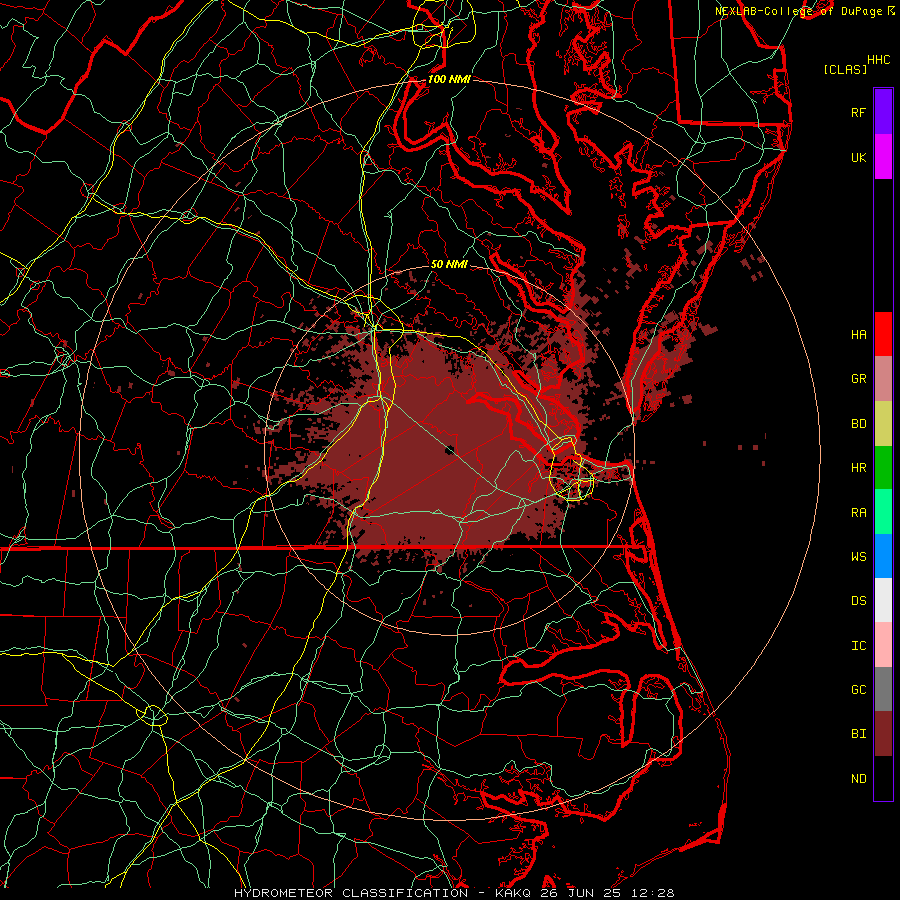The width and height of the screenshot is (900, 900).
Task: Click the BI legend label
Action: [x=858, y=734]
